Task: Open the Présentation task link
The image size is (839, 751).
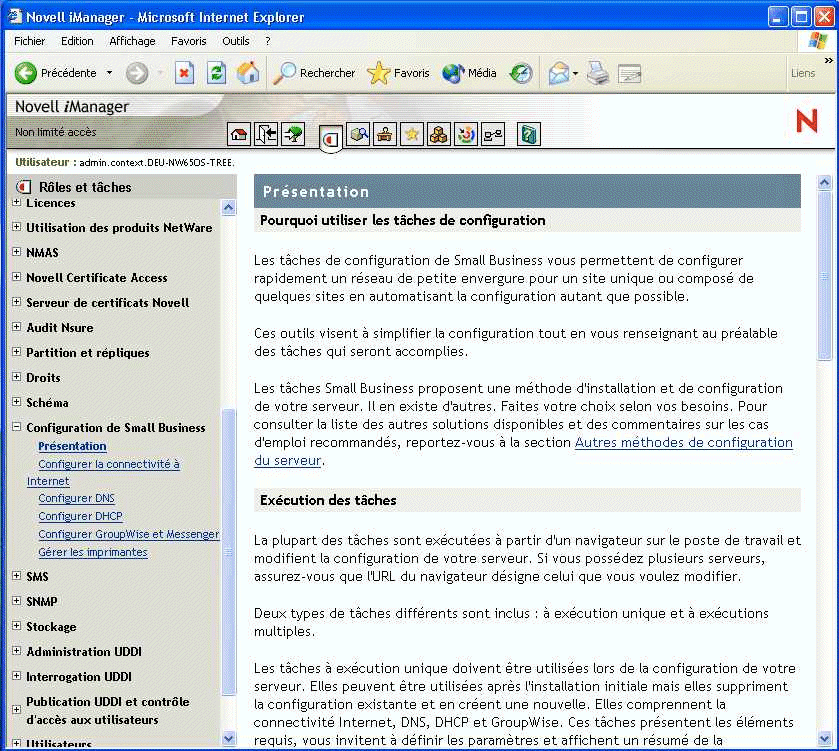Action: [72, 446]
